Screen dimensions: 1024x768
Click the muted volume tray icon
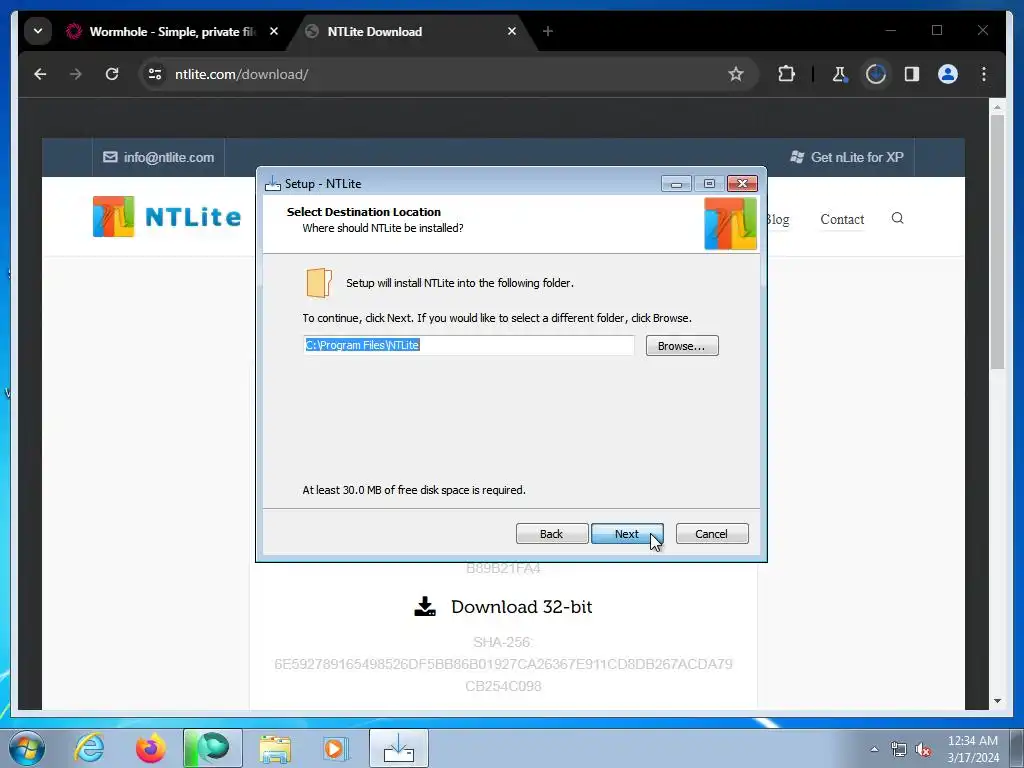[x=923, y=750]
